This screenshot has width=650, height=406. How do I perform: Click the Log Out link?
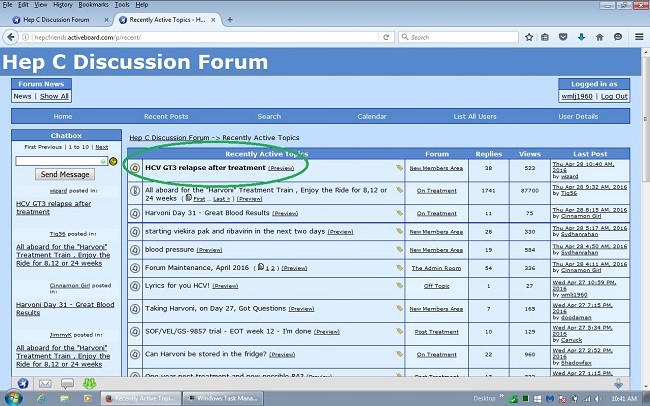614,97
